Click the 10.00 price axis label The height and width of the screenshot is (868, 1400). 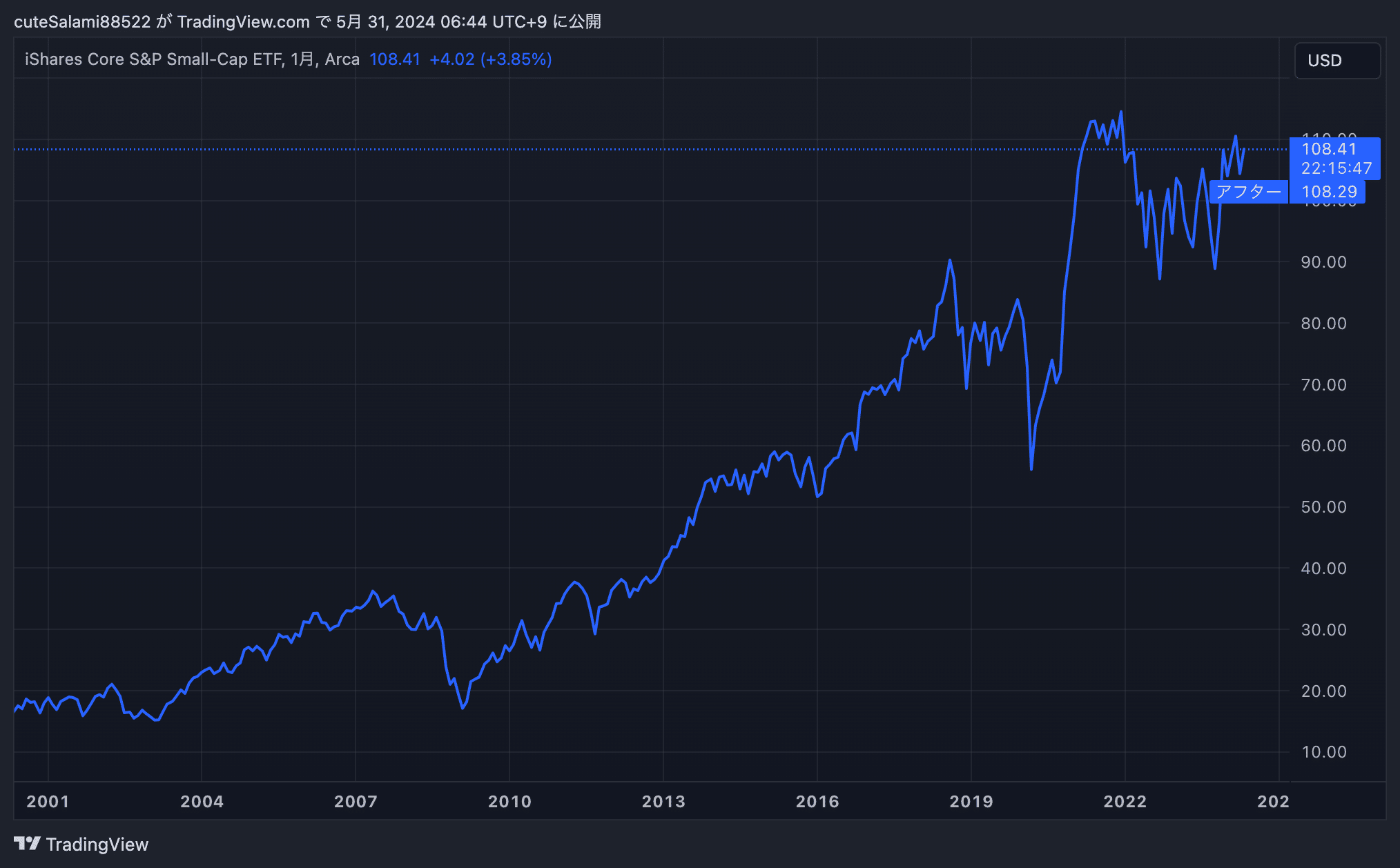pos(1323,752)
